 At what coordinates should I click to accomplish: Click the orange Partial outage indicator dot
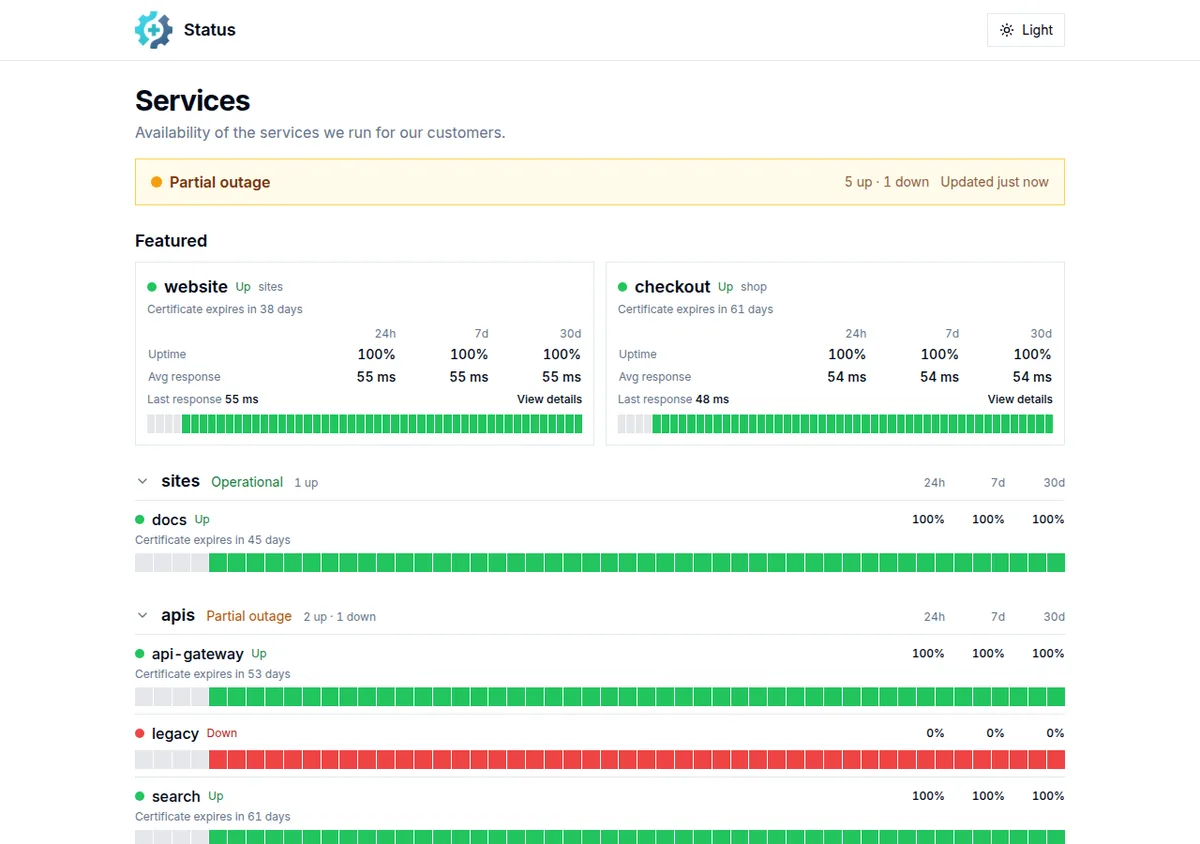tap(156, 182)
